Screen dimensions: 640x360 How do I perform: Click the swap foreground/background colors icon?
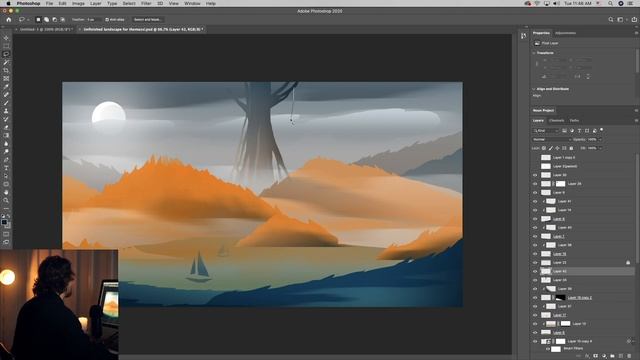9,216
